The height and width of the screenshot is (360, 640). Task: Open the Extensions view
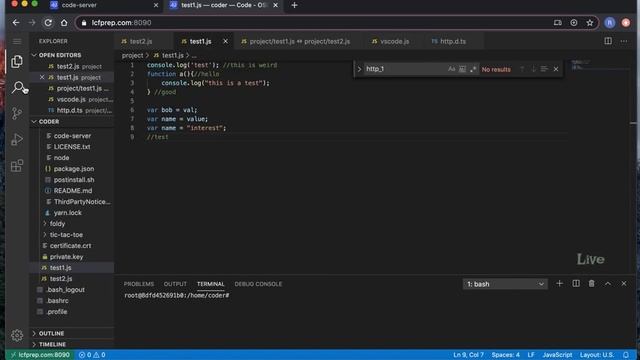[x=17, y=165]
